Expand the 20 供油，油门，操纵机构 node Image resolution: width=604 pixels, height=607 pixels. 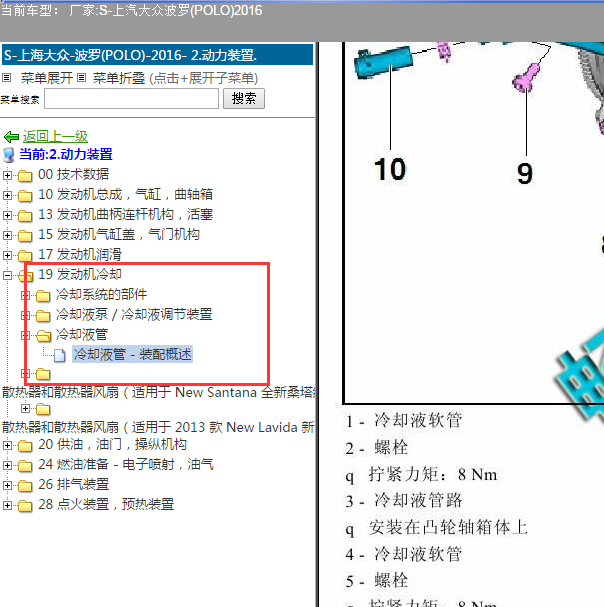pos(7,445)
